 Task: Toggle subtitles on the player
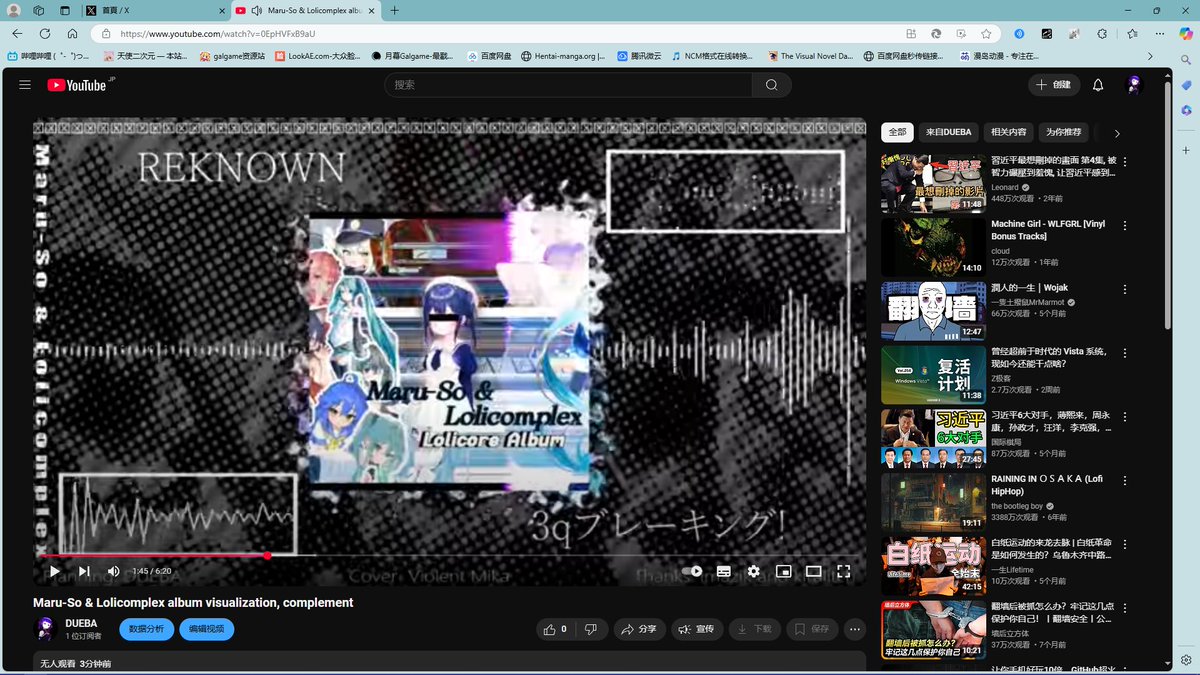pyautogui.click(x=723, y=571)
